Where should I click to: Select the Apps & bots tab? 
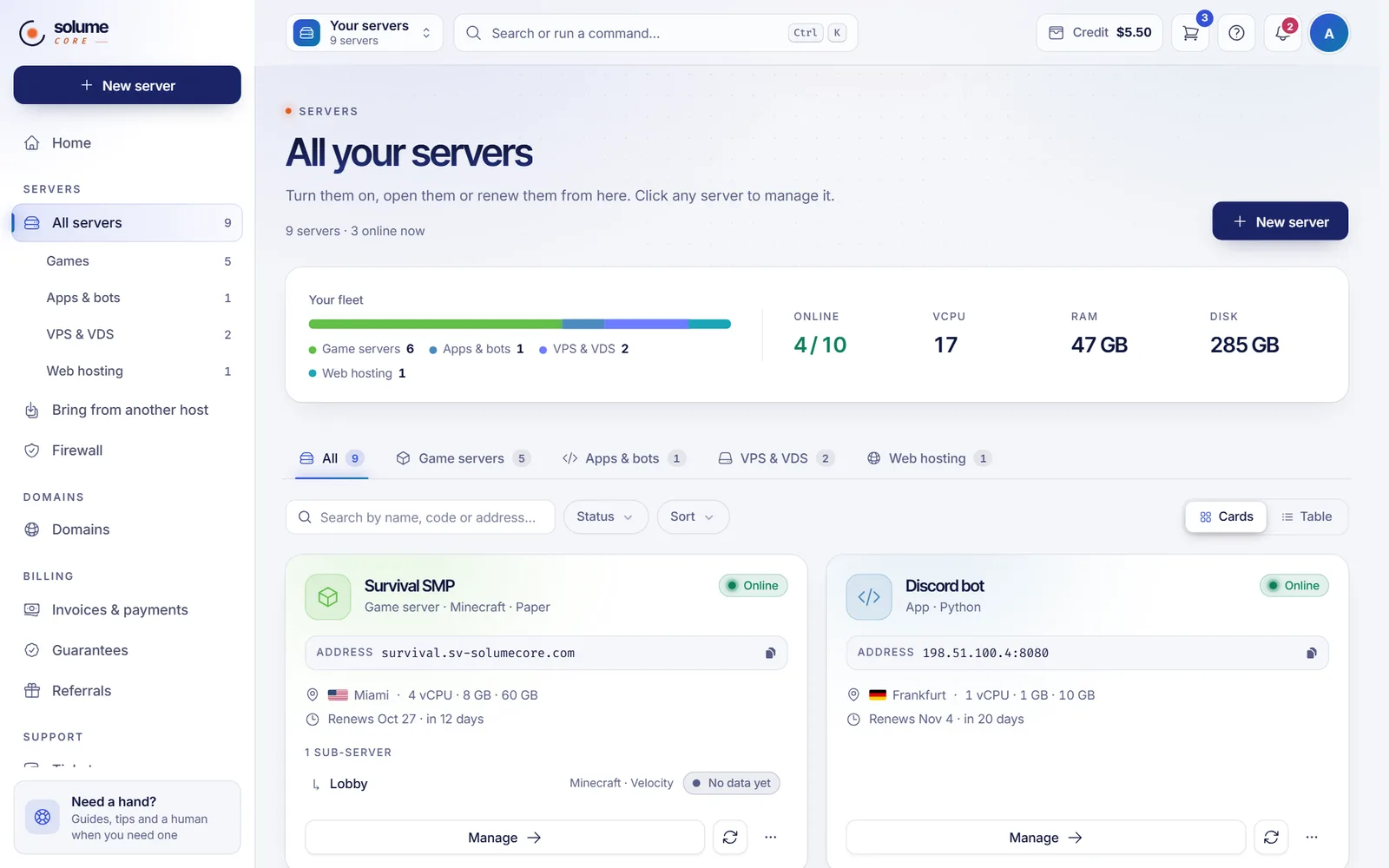[x=622, y=458]
